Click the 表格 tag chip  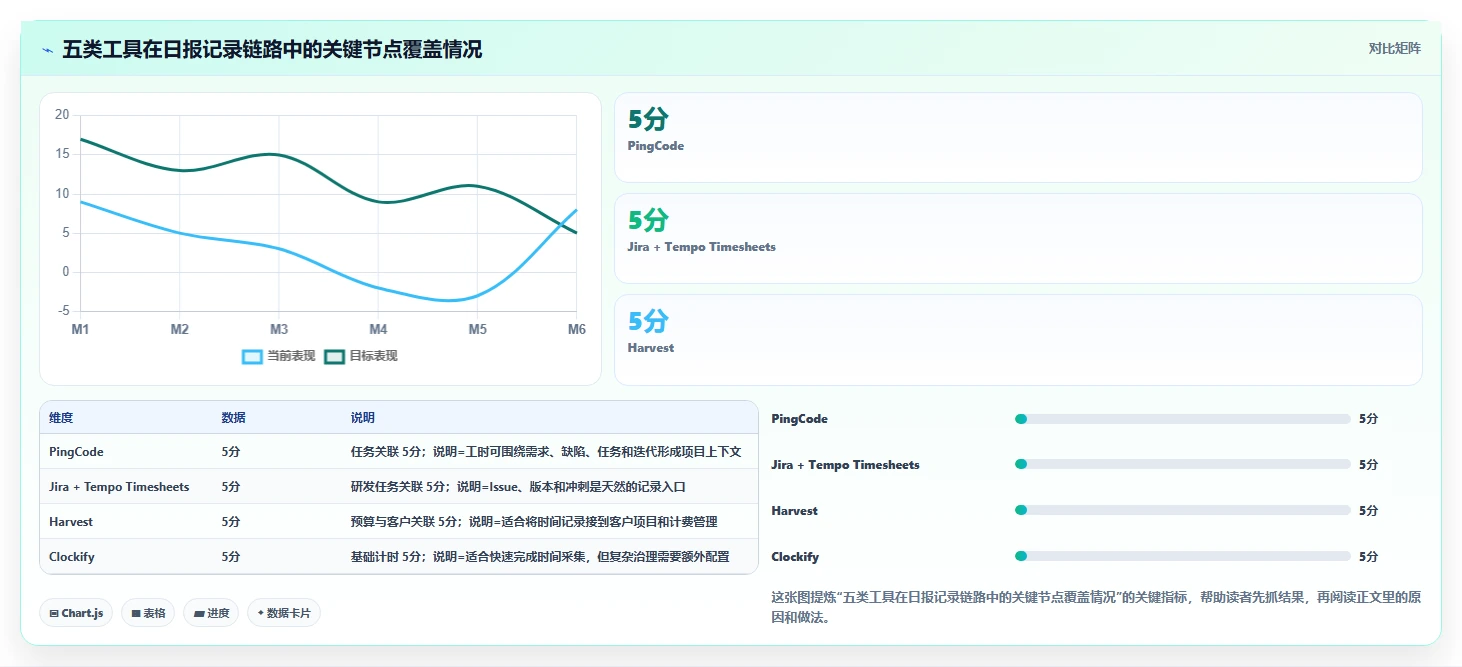point(148,613)
